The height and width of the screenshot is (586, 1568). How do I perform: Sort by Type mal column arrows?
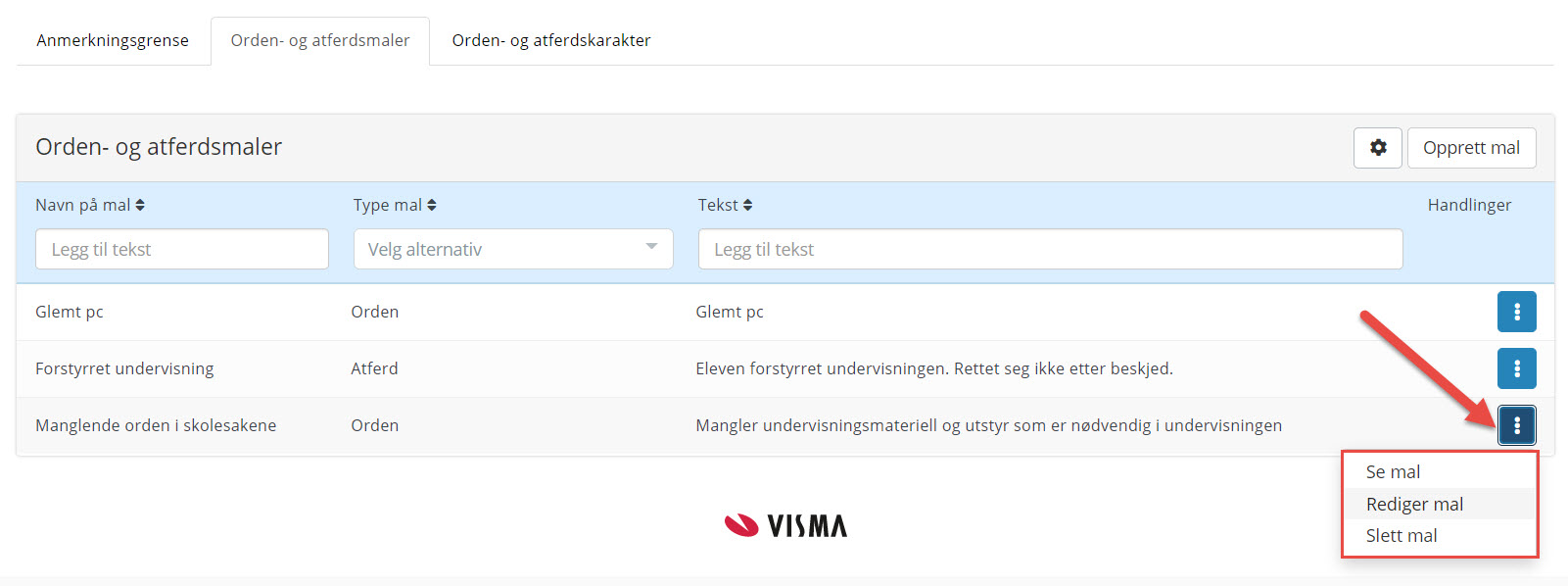pos(432,205)
